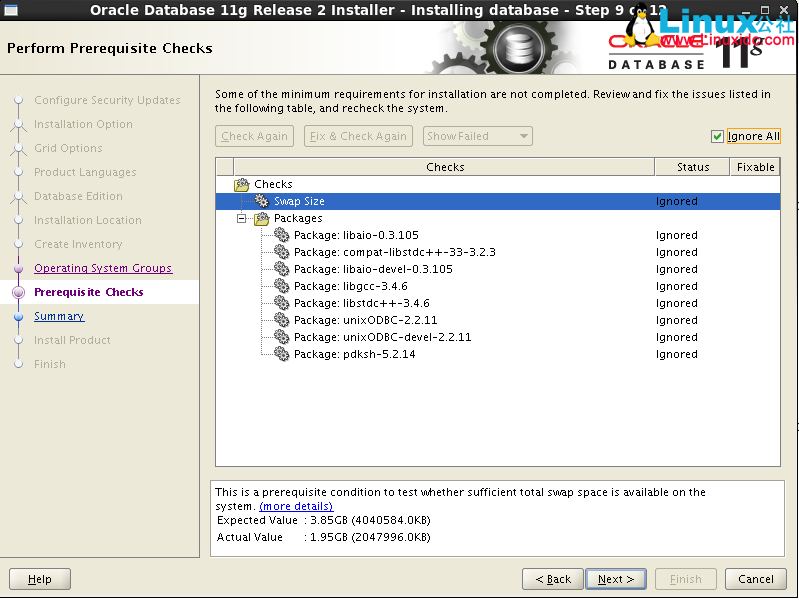
Task: Select Package: libgcc-3.4.6 row
Action: [x=498, y=286]
